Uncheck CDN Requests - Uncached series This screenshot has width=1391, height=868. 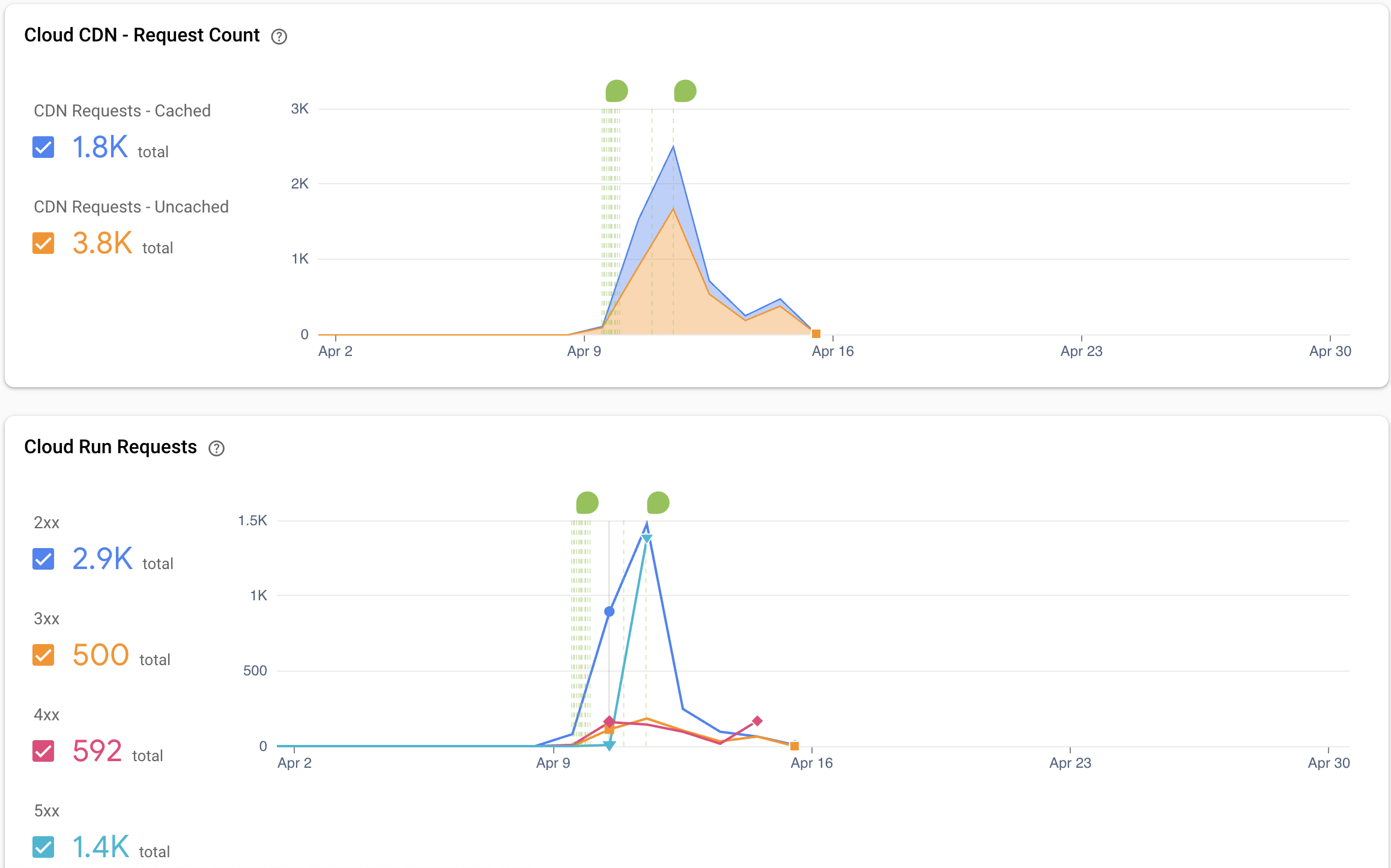click(43, 243)
